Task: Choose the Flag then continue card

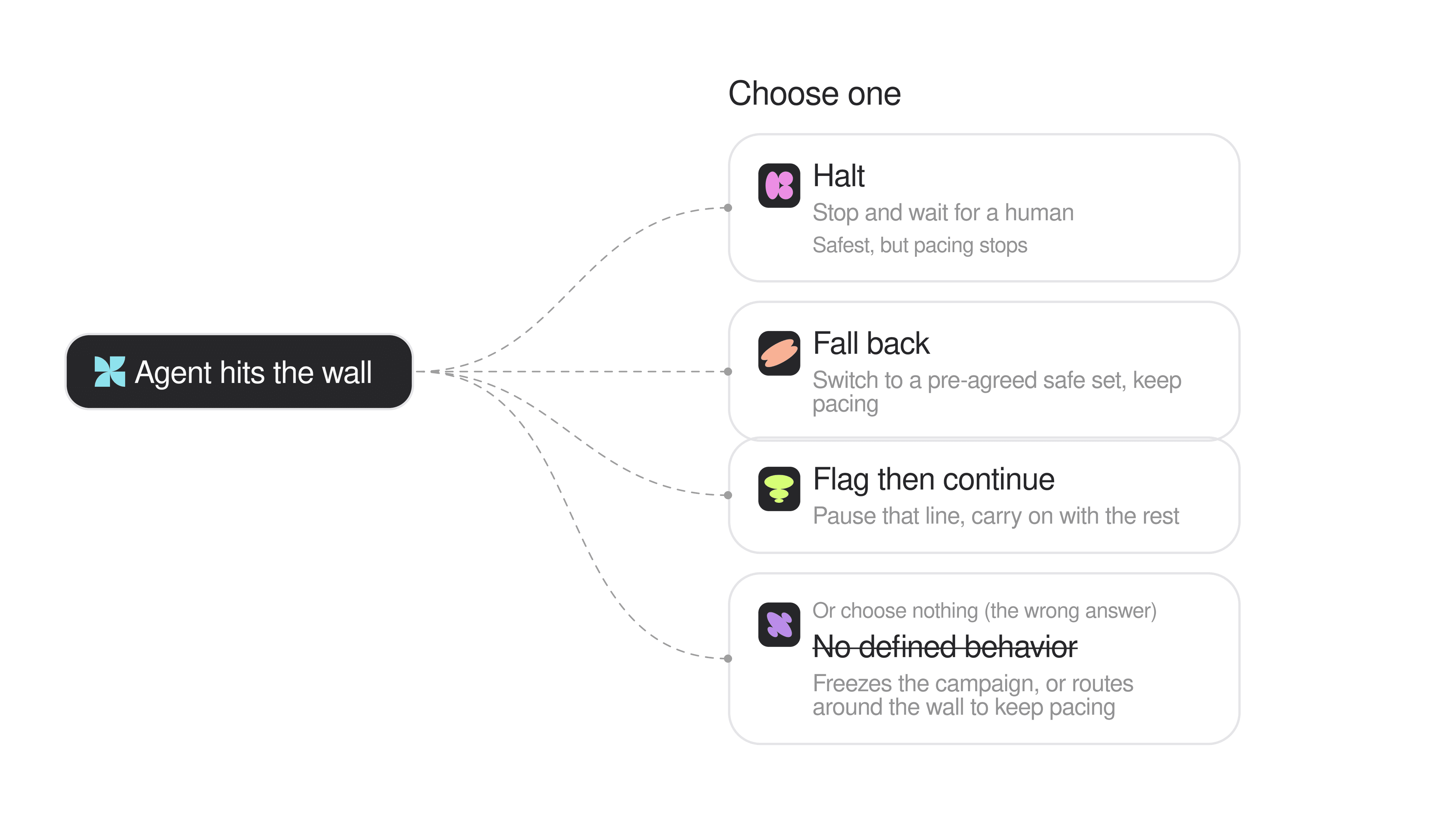Action: coord(984,495)
